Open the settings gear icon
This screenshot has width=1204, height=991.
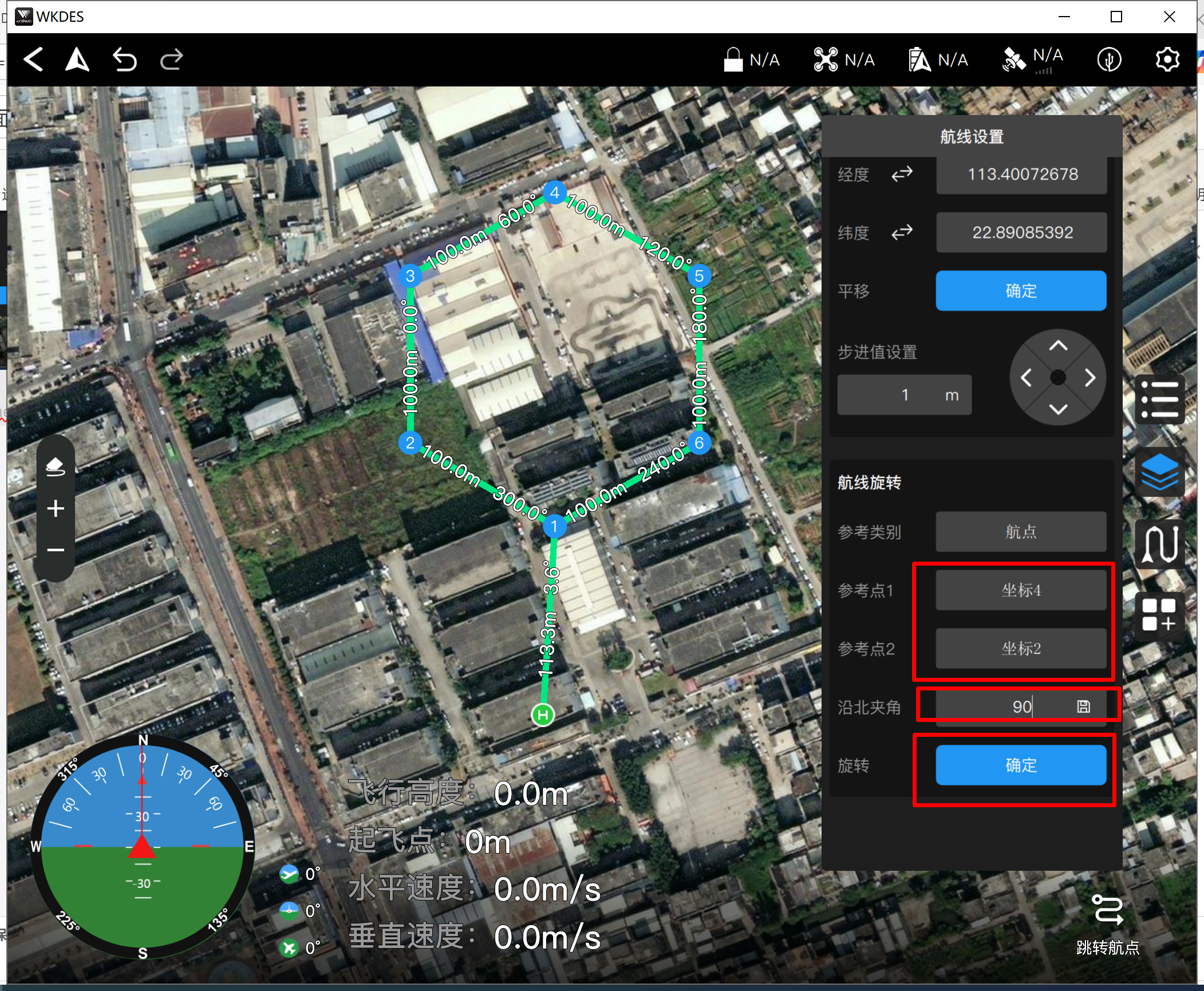click(x=1167, y=60)
